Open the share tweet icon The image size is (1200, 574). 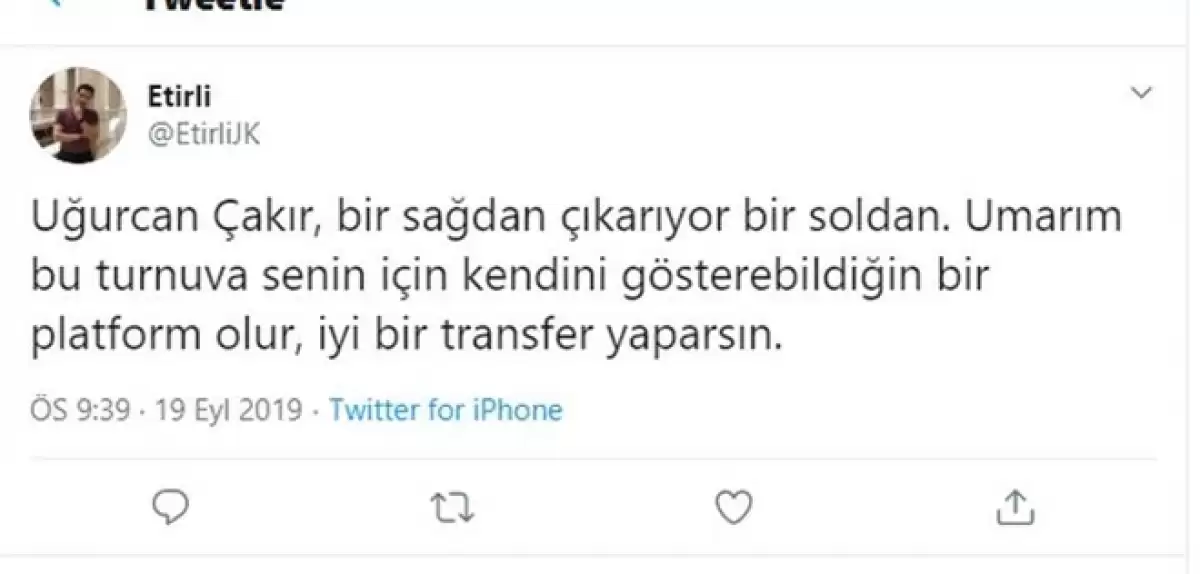pos(1013,505)
